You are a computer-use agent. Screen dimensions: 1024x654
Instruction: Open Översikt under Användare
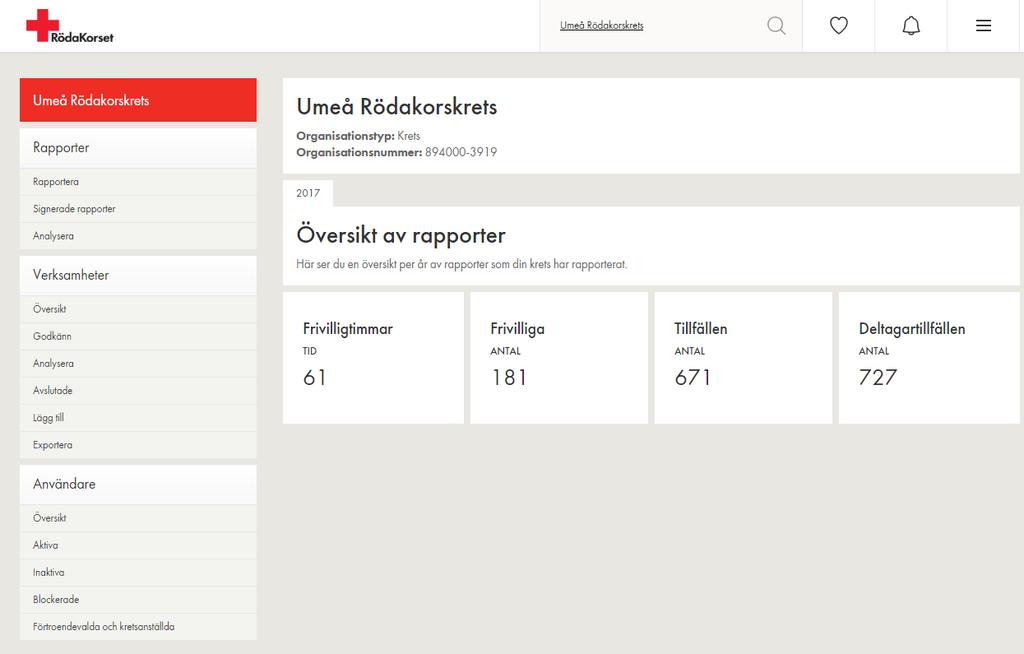click(138, 518)
